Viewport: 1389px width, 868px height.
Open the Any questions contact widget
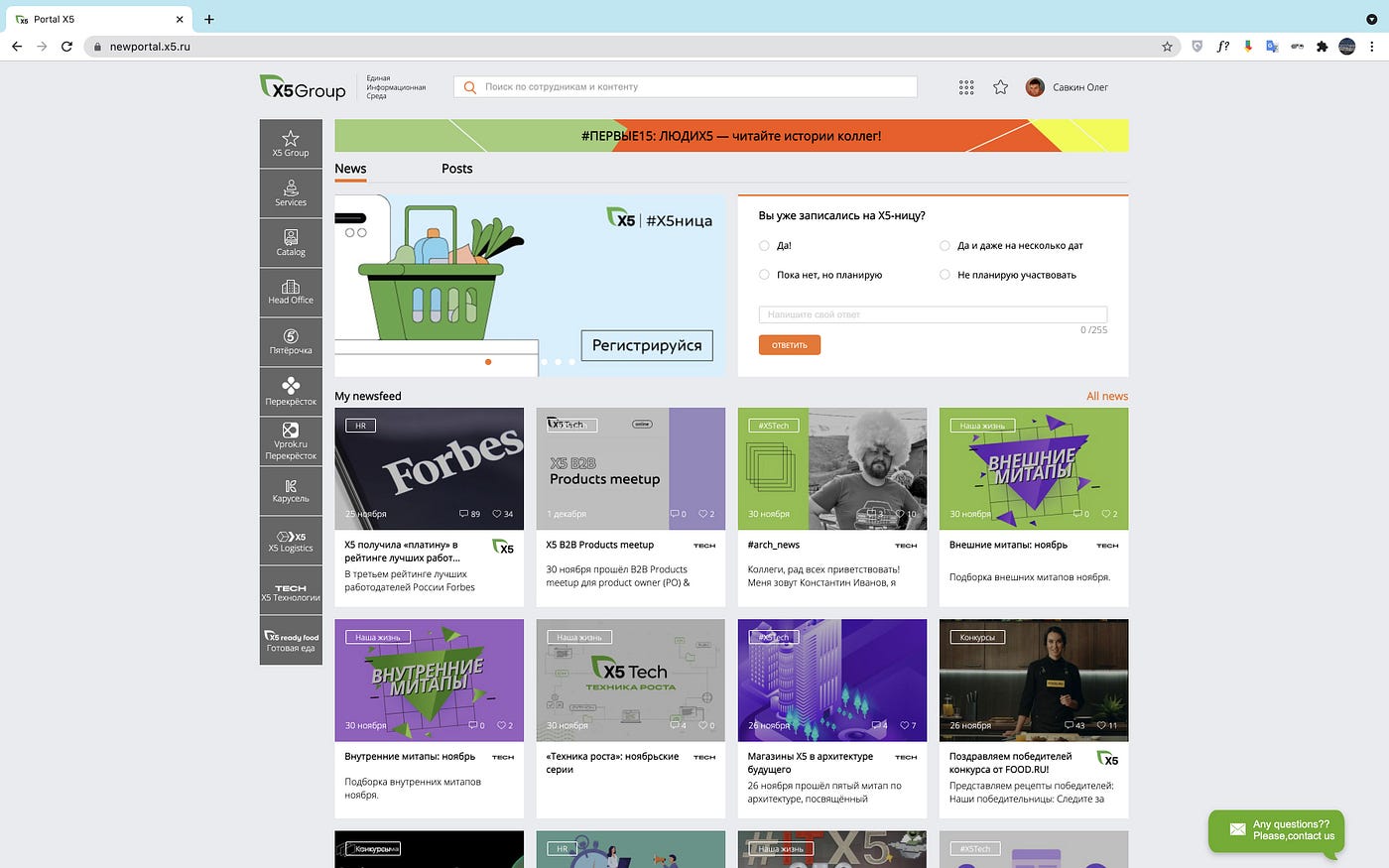click(x=1276, y=830)
